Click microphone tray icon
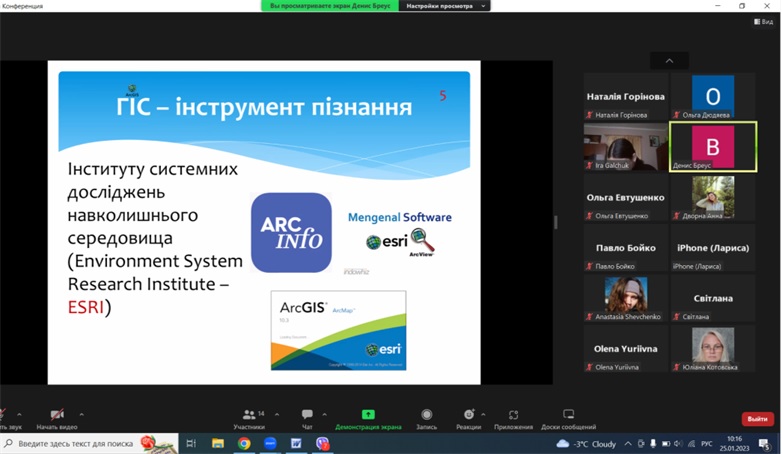Screen dimensions: 782x454 click(653, 444)
